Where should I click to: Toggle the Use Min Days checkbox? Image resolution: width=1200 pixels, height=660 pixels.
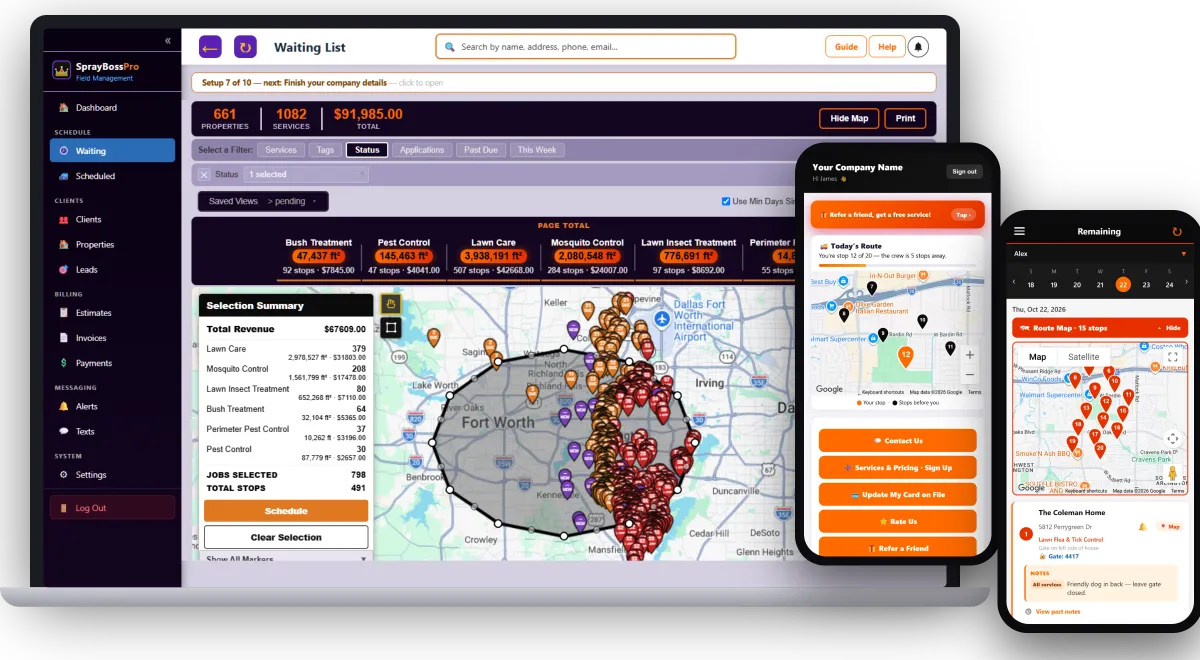(x=726, y=201)
